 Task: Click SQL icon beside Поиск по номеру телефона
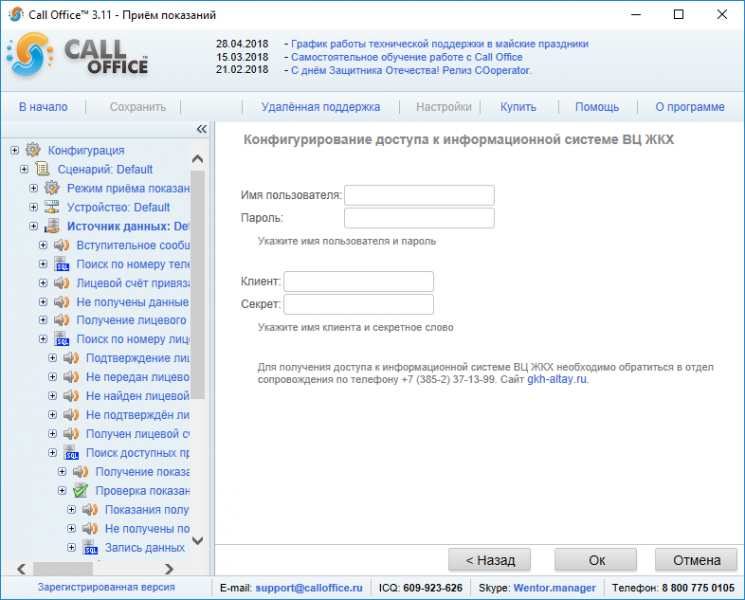tap(61, 264)
